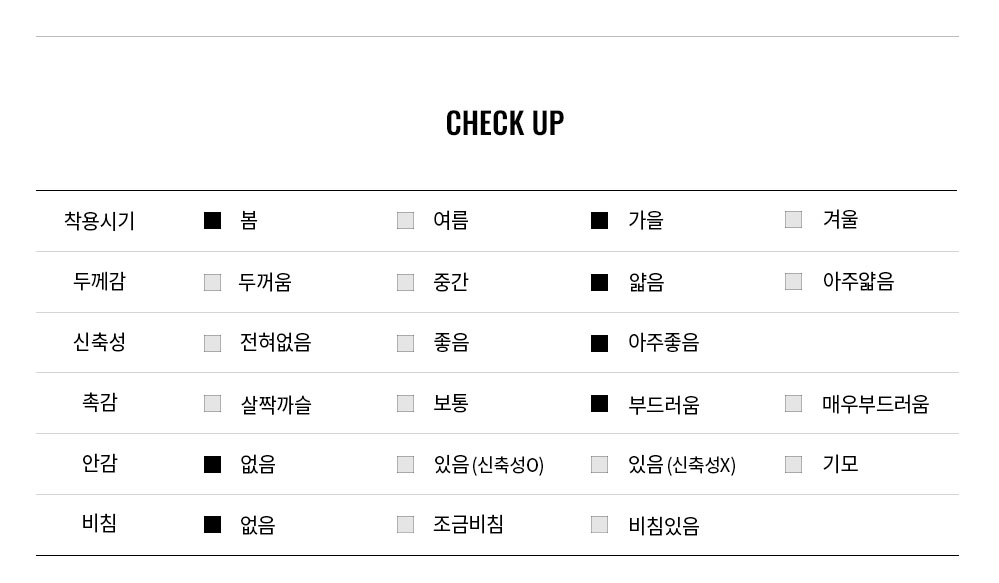Tick the 두꺼움 thickness box
The width and height of the screenshot is (999, 583).
coord(212,282)
